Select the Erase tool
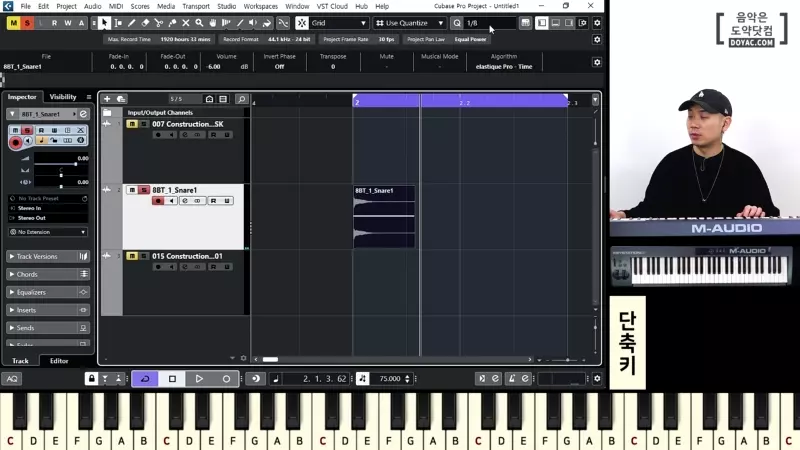Viewport: 800px width, 450px height. (x=145, y=23)
